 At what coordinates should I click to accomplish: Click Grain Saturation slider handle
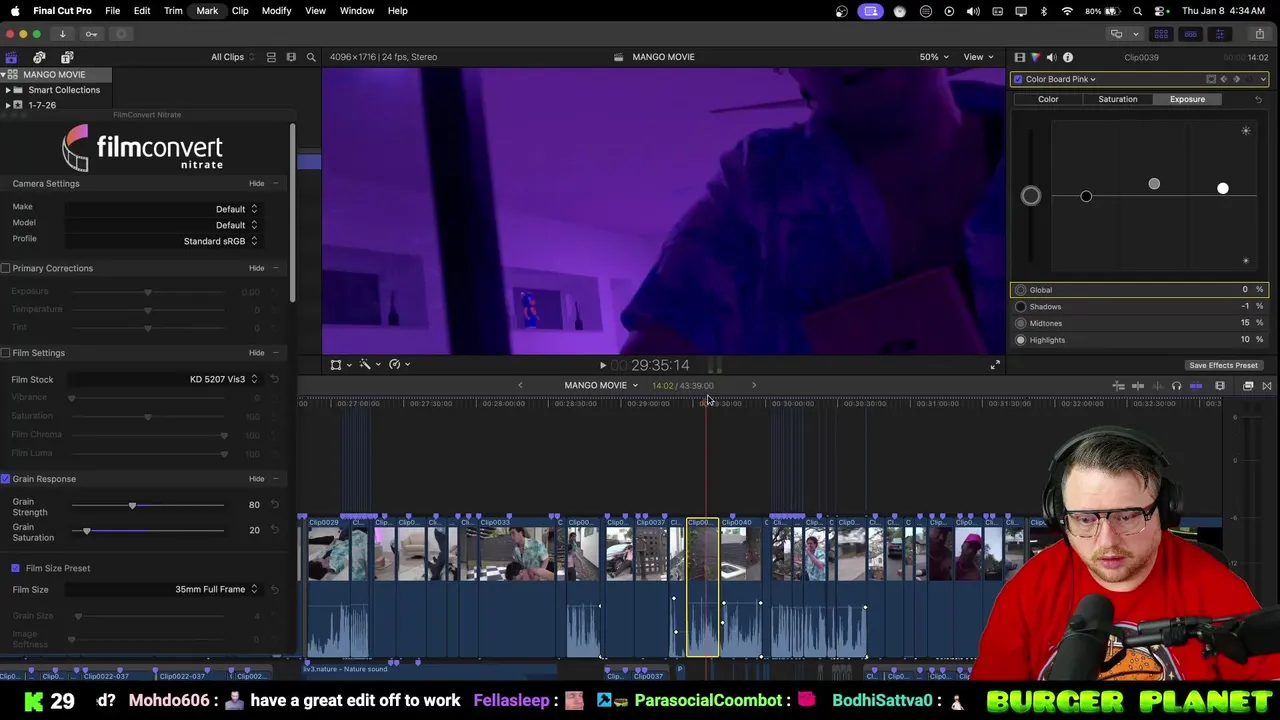click(87, 531)
